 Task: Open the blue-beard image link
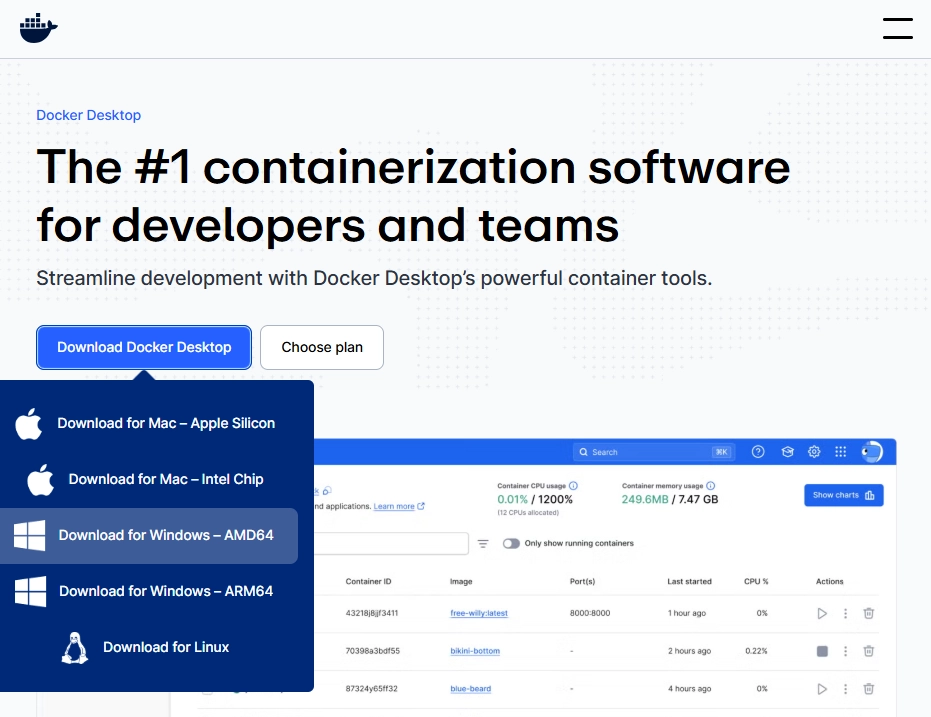pos(471,689)
